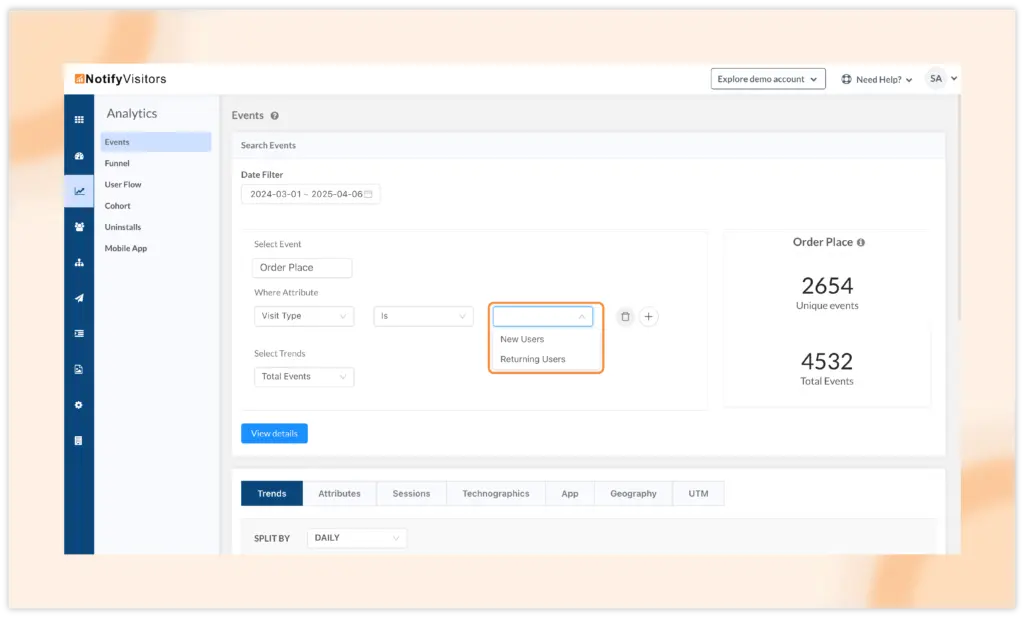The height and width of the screenshot is (618, 1024).
Task: Click the paper plane campaigns icon
Action: (79, 298)
